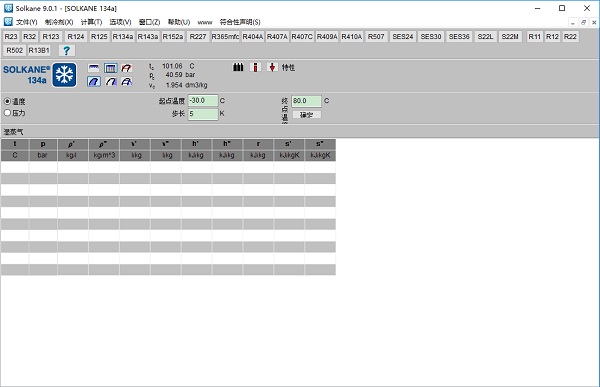Select the 温度 radio button

(x=7, y=101)
